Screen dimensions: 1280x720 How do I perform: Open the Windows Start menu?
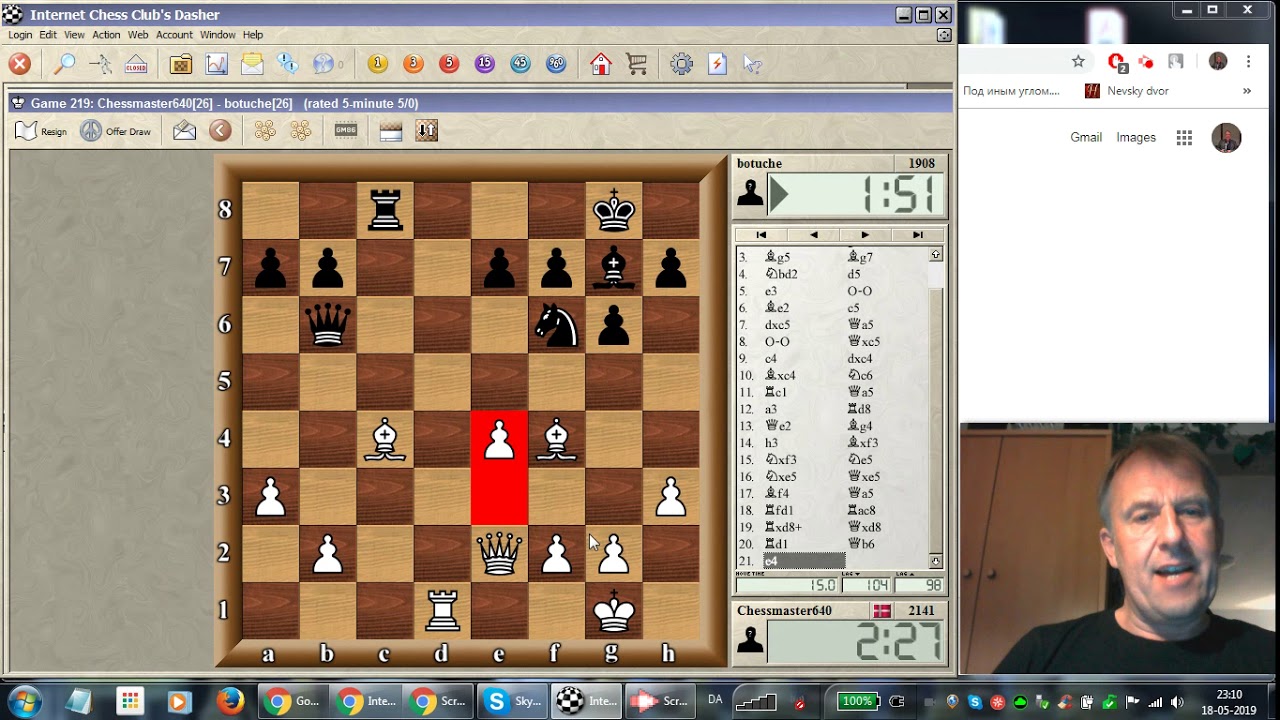(25, 701)
